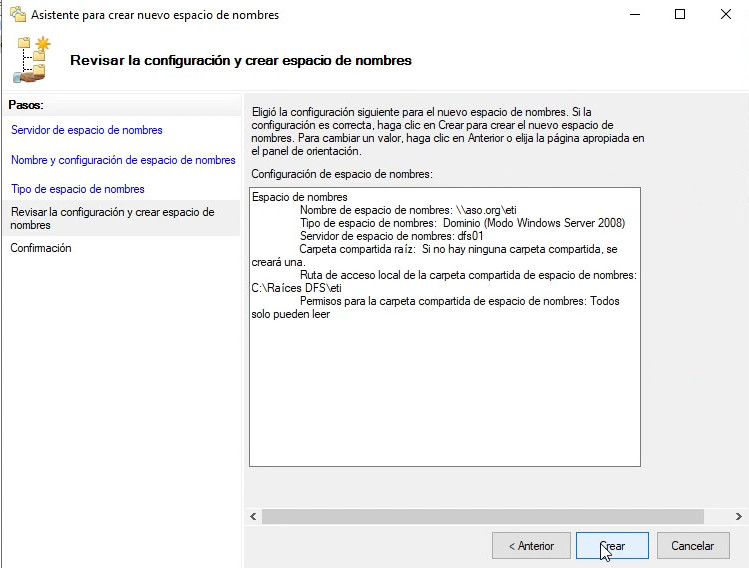Go to Servidor de espacio de nombres step
The image size is (749, 568).
click(x=86, y=130)
